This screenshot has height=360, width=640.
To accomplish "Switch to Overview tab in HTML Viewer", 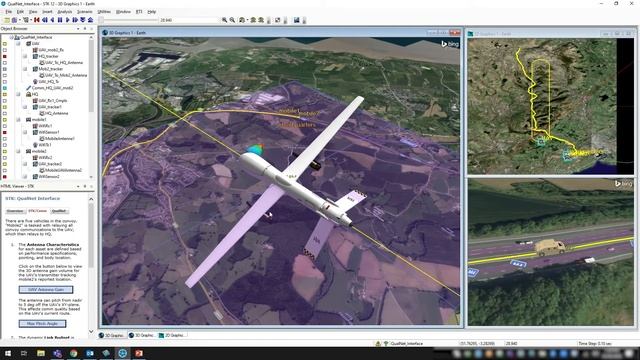I will tap(15, 211).
